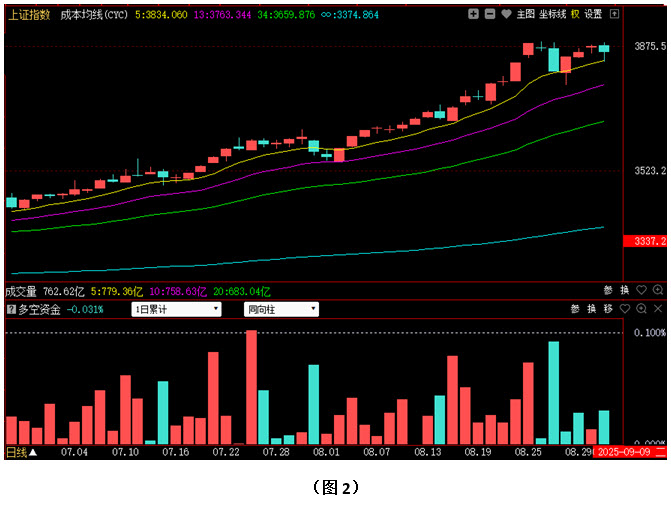Click the green 20:683.04亿 value
This screenshot has width=671, height=506.
coord(242,292)
